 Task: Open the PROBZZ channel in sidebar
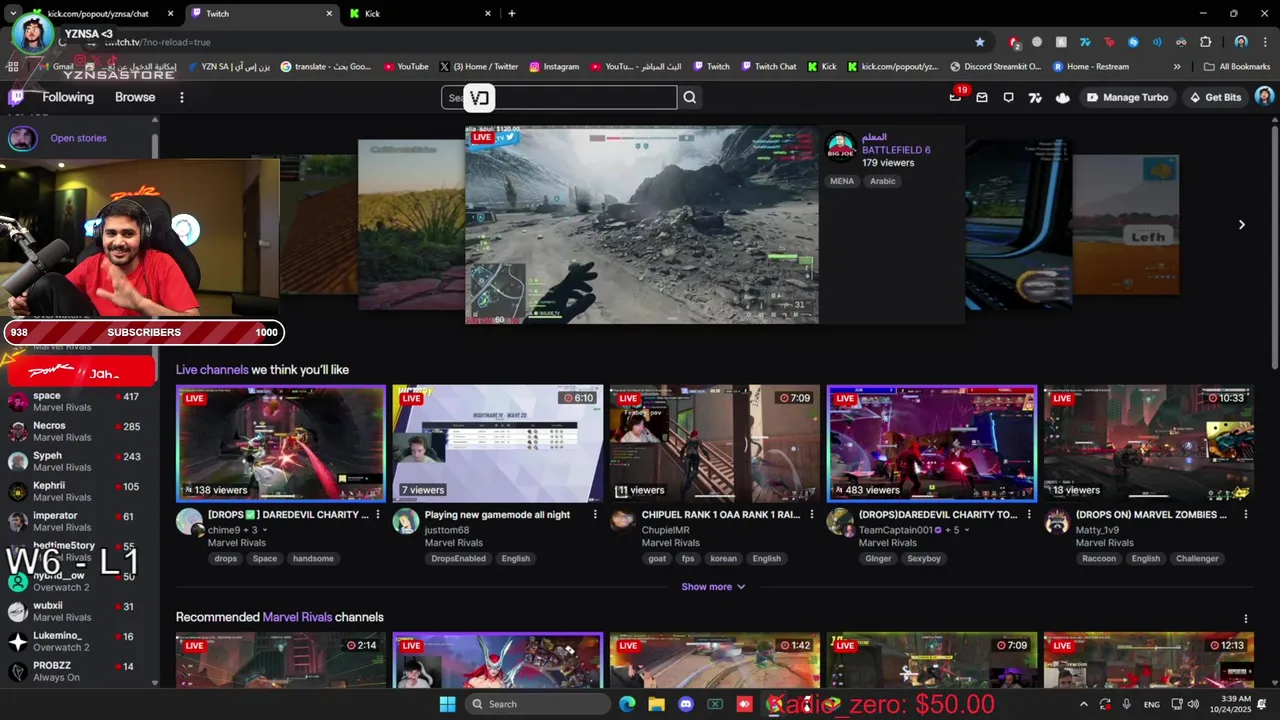tap(79, 671)
